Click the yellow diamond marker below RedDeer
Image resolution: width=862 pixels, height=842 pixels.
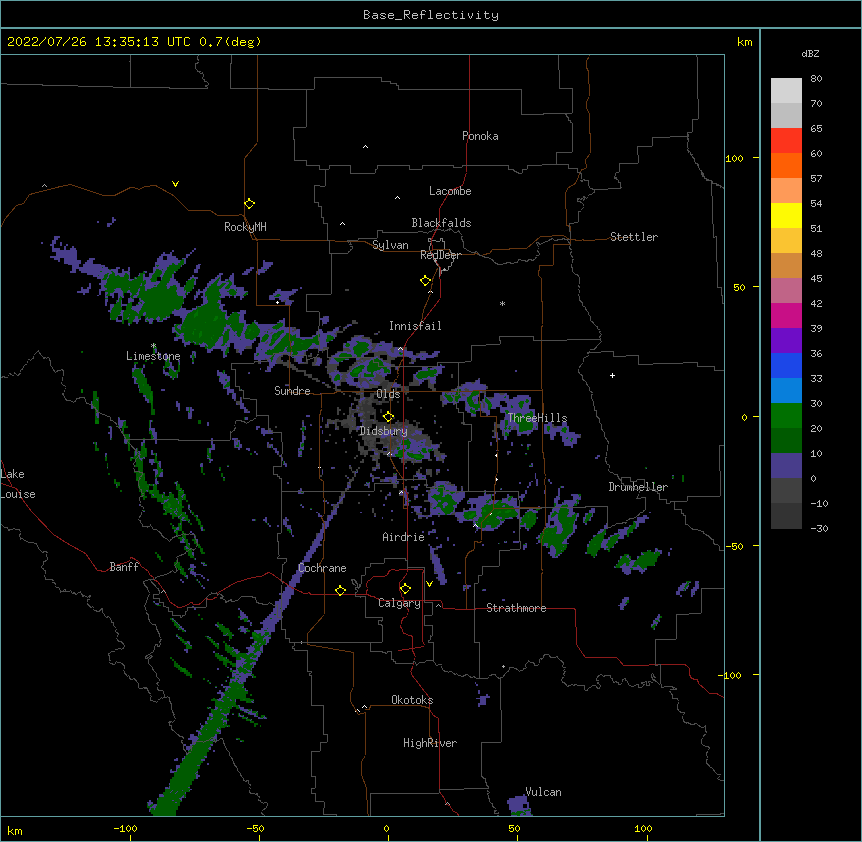click(x=426, y=281)
